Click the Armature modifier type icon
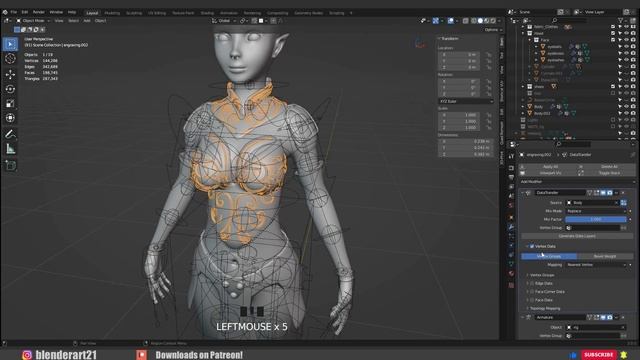The width and height of the screenshot is (640, 360). tap(528, 317)
